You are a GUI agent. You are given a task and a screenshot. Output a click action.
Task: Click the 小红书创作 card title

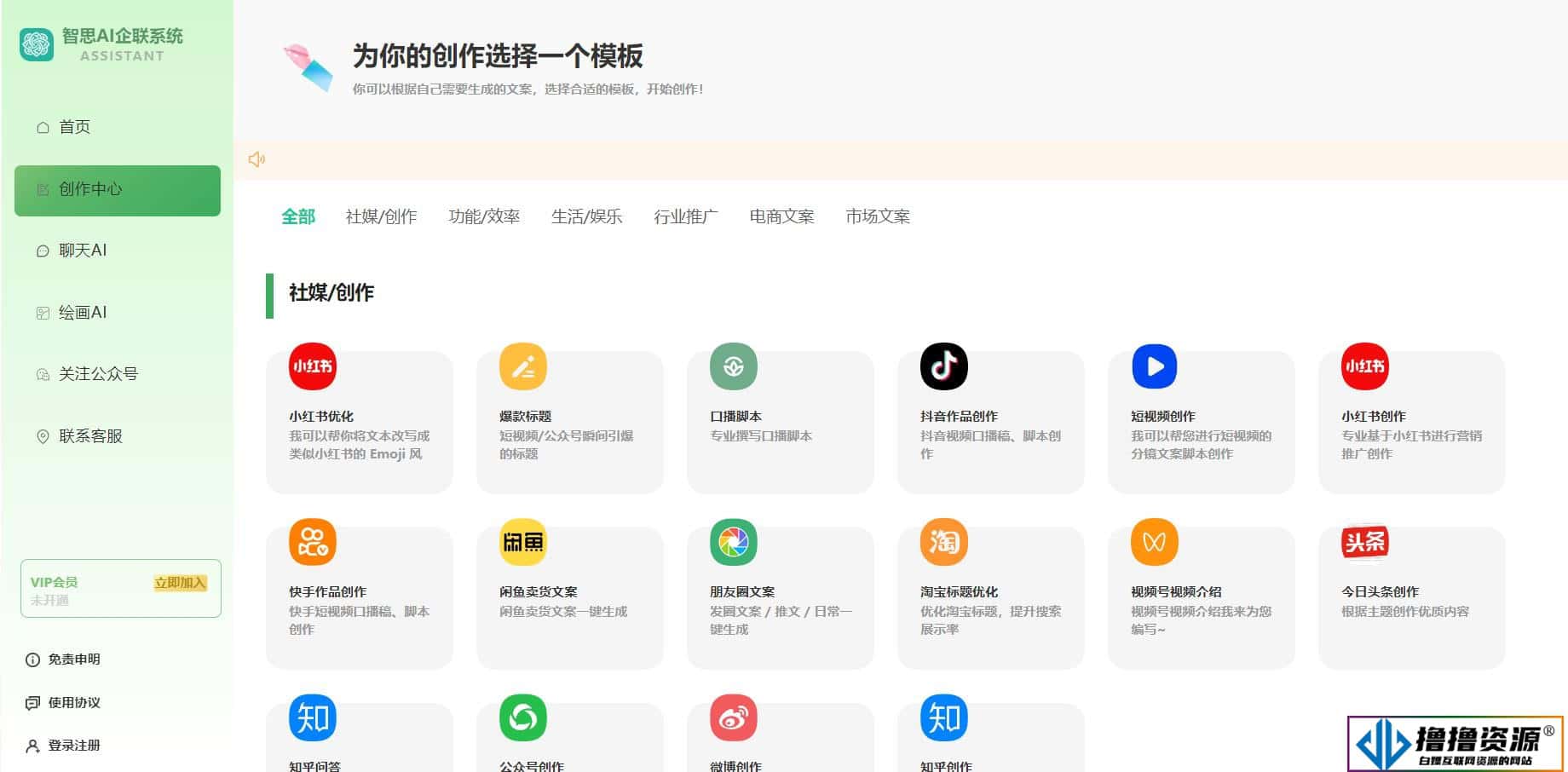[x=1374, y=417]
